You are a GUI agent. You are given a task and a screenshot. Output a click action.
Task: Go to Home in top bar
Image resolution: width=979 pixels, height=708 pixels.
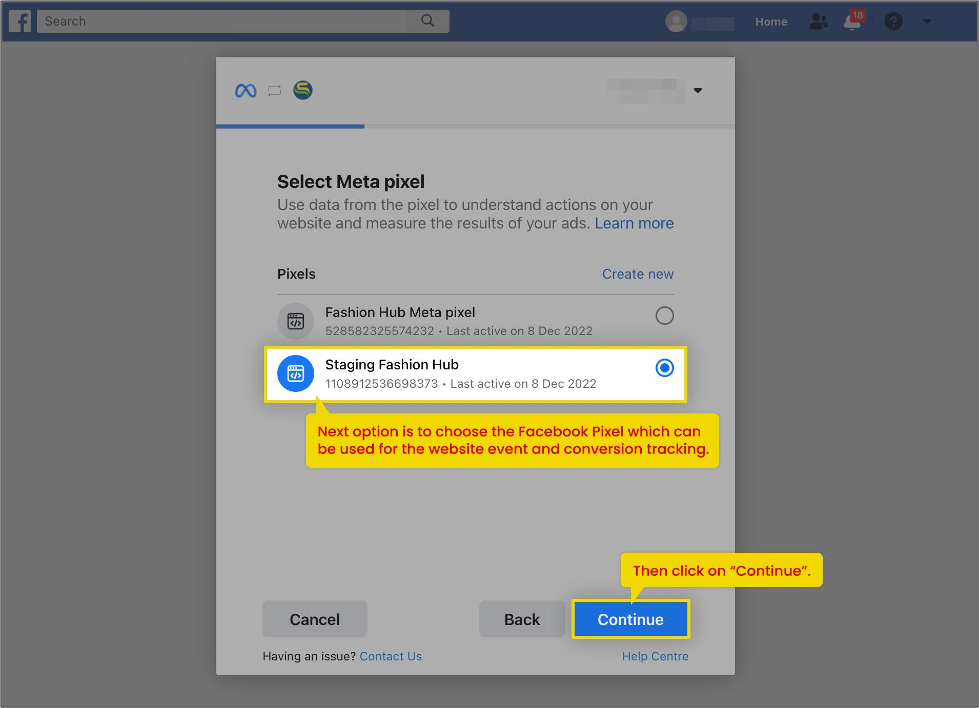tap(771, 21)
